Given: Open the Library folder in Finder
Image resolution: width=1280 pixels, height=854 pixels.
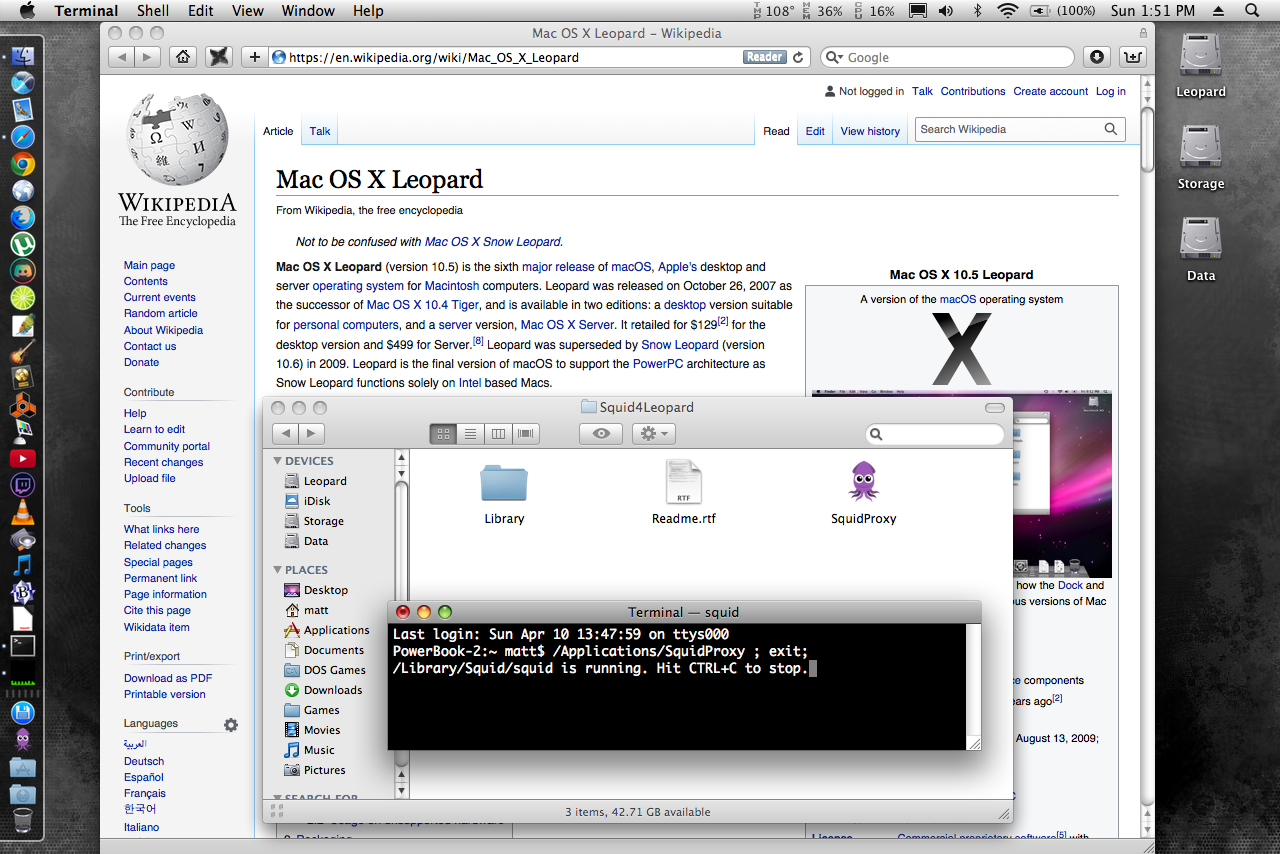Looking at the screenshot, I should pyautogui.click(x=504, y=481).
